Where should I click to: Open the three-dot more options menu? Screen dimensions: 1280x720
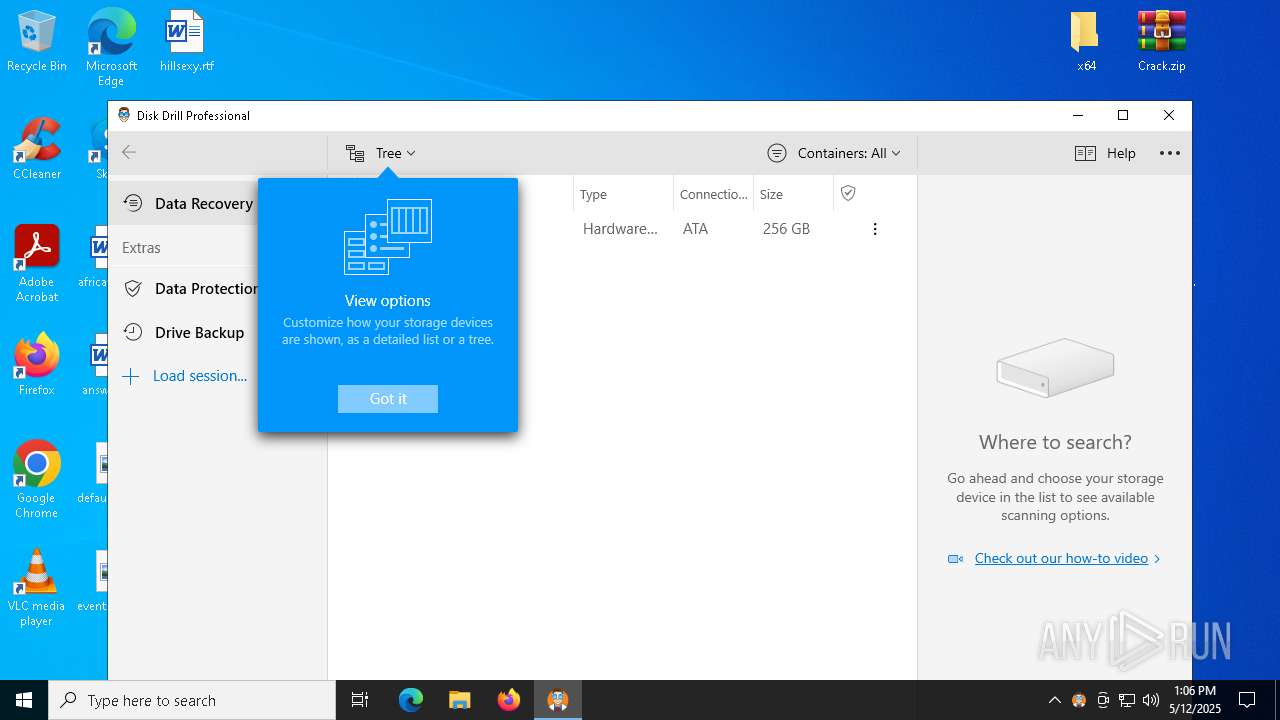click(x=1170, y=153)
